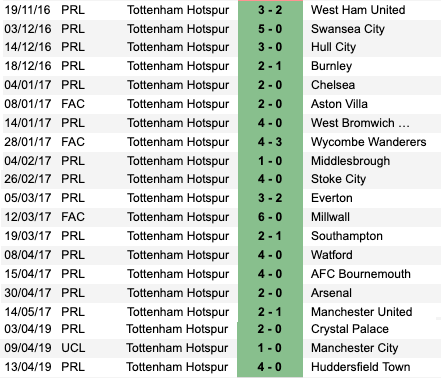The height and width of the screenshot is (378, 441).
Task: Click the Hull City opponent name
Action: pos(333,47)
